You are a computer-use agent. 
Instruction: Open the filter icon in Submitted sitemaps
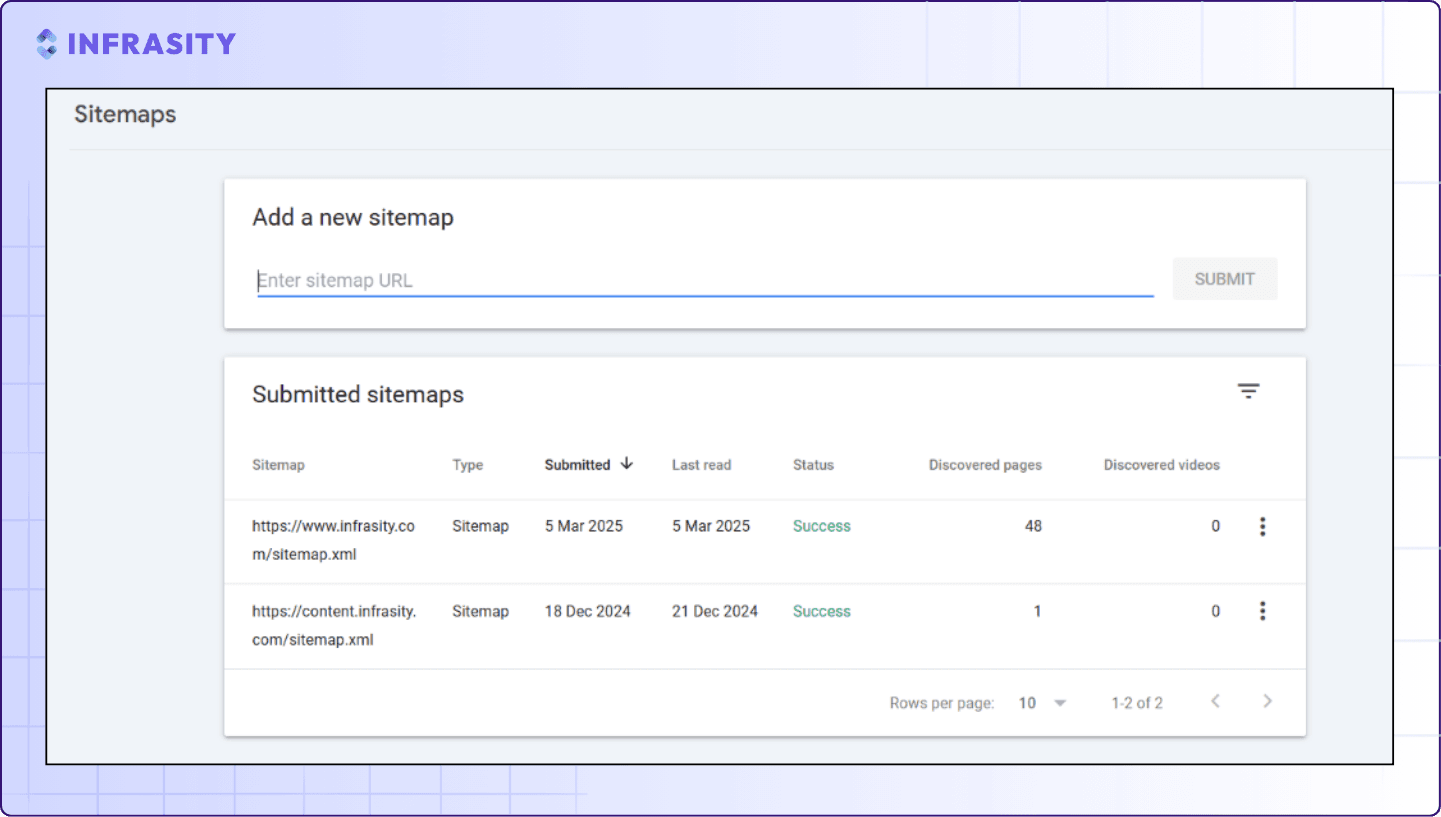(1248, 391)
